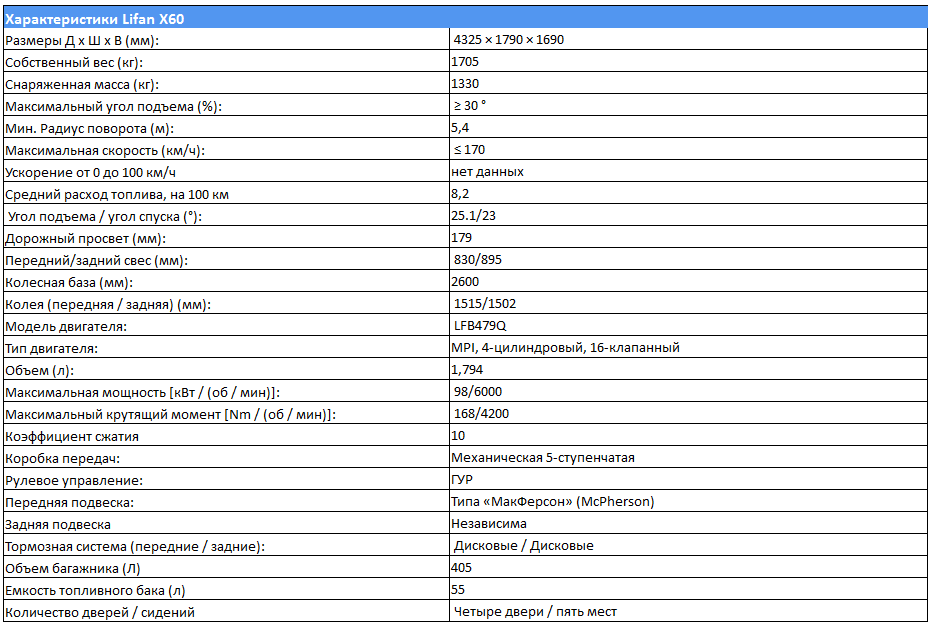Select the value '405'
This screenshot has width=931, height=627.
click(461, 567)
